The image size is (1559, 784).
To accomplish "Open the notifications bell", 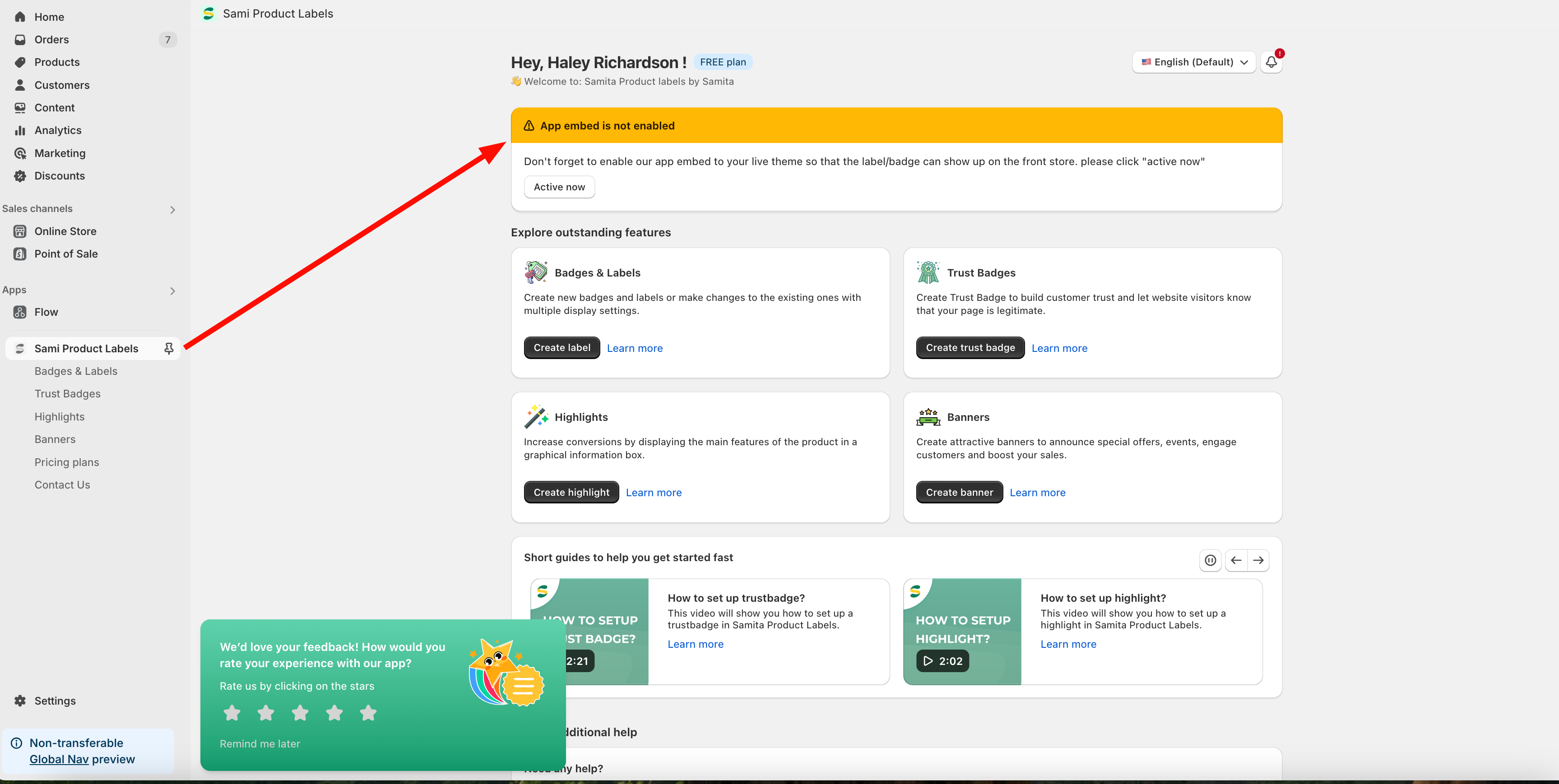I will [1271, 62].
